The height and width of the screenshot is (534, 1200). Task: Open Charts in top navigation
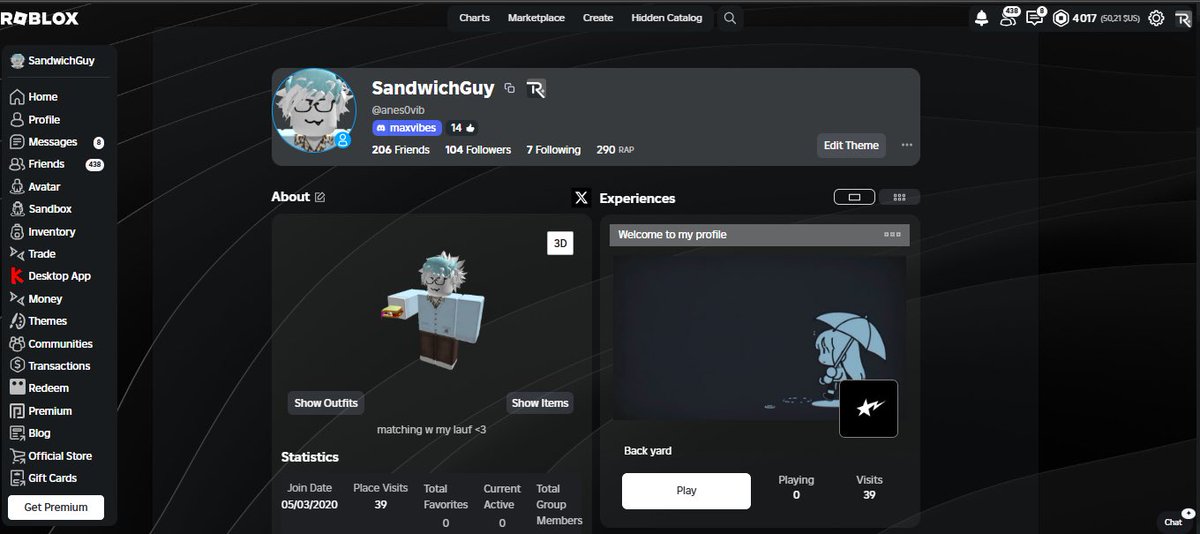click(475, 18)
